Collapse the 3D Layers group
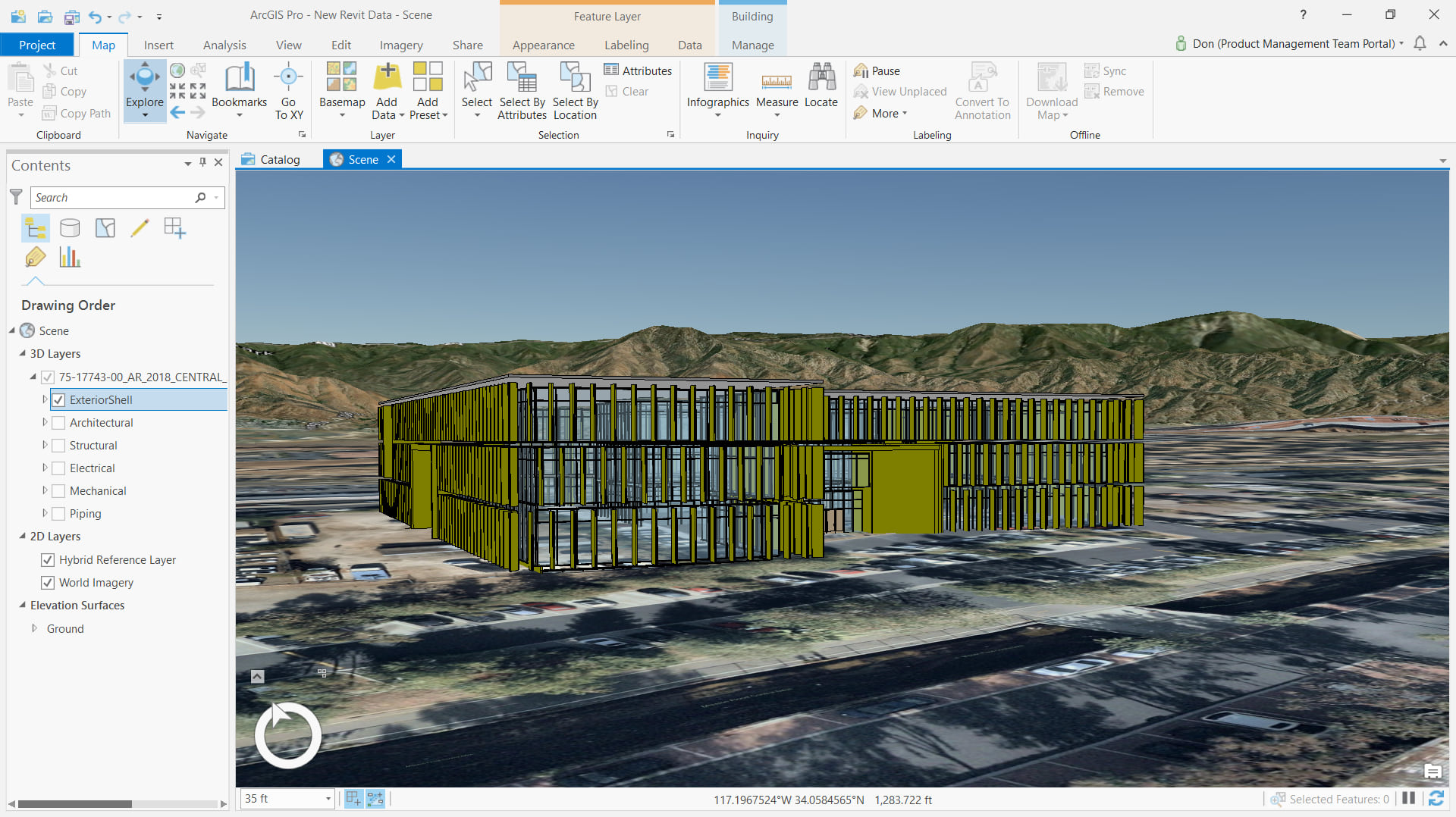The image size is (1456, 817). click(22, 353)
